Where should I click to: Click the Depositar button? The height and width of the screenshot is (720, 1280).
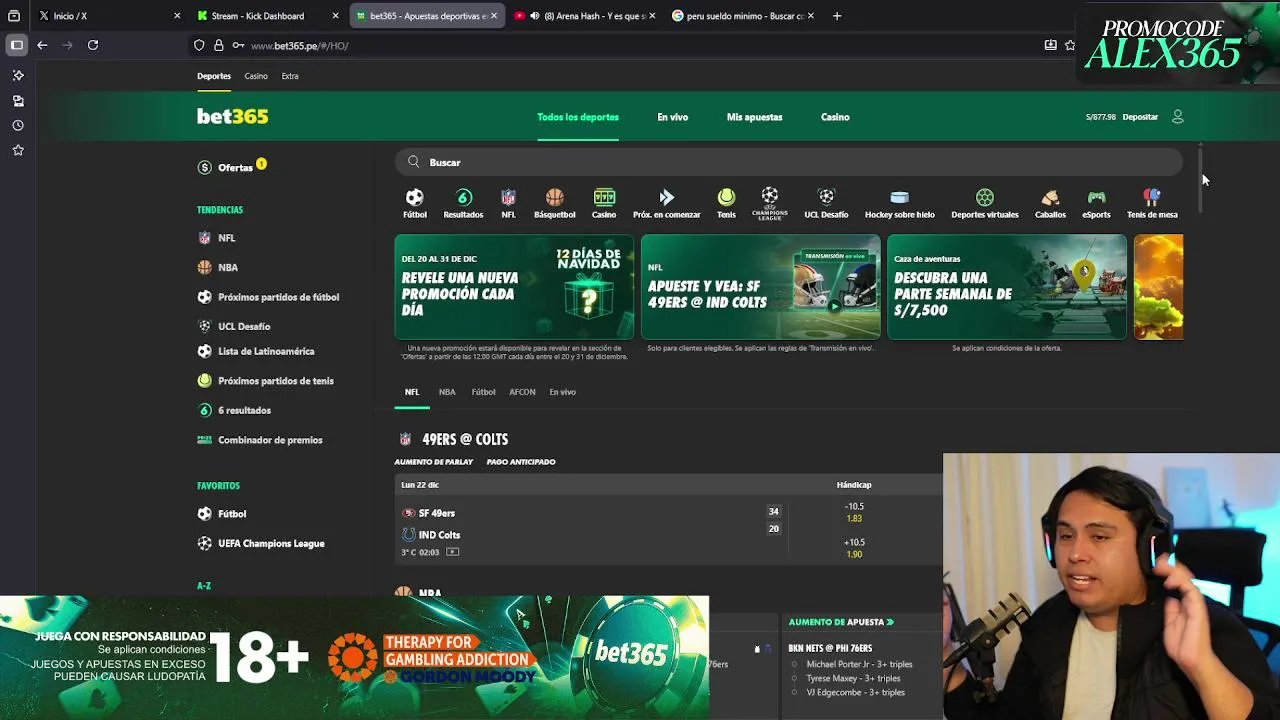point(1140,117)
